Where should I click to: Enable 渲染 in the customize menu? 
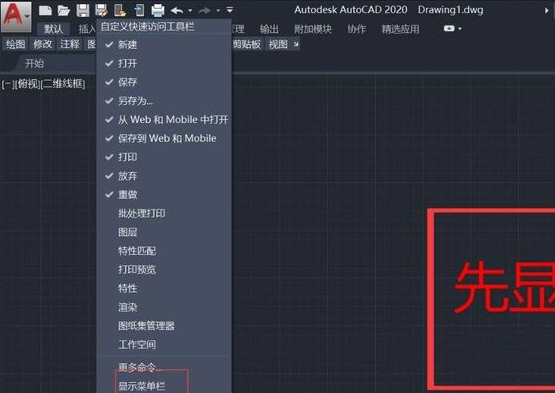point(164,307)
